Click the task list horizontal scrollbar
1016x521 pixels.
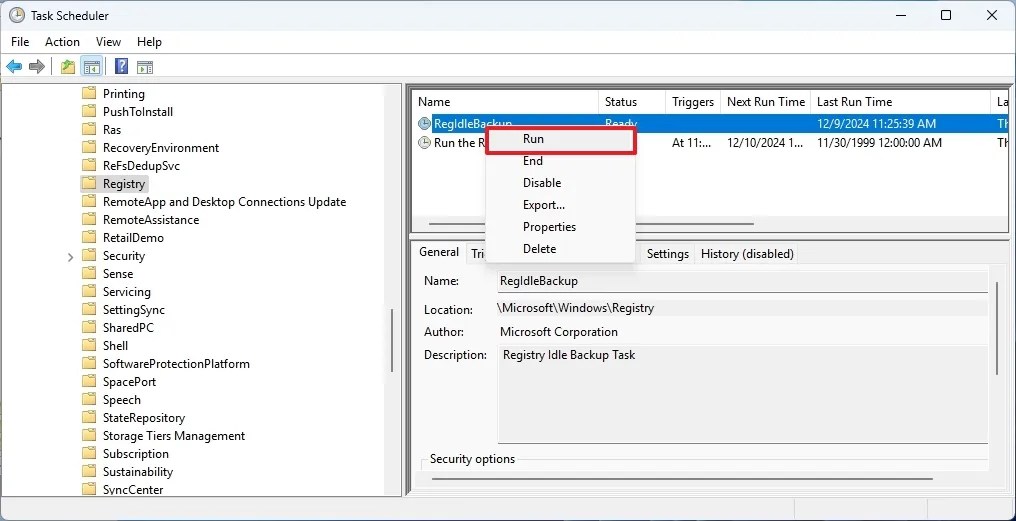coord(591,224)
